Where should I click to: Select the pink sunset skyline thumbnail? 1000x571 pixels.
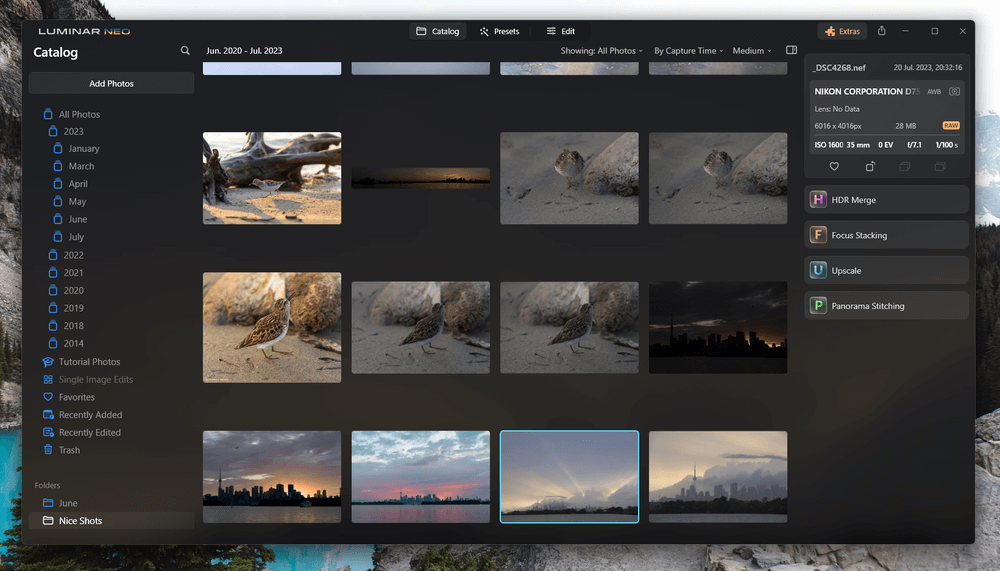pos(420,476)
